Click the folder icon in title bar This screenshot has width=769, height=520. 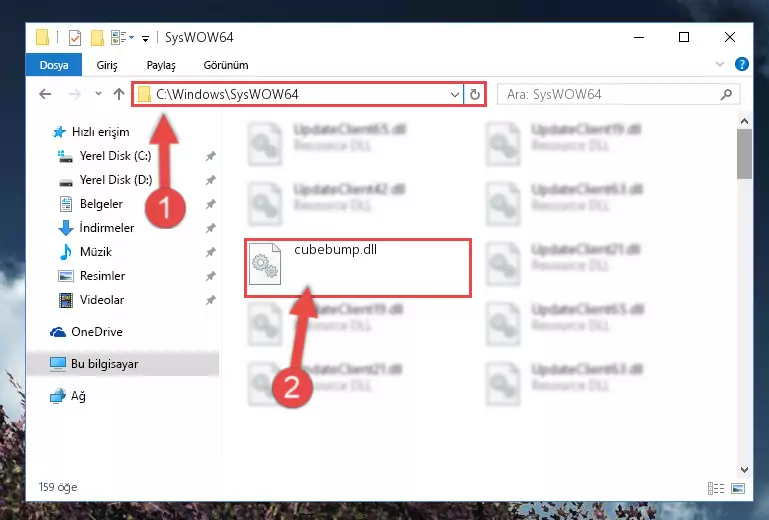pyautogui.click(x=43, y=37)
